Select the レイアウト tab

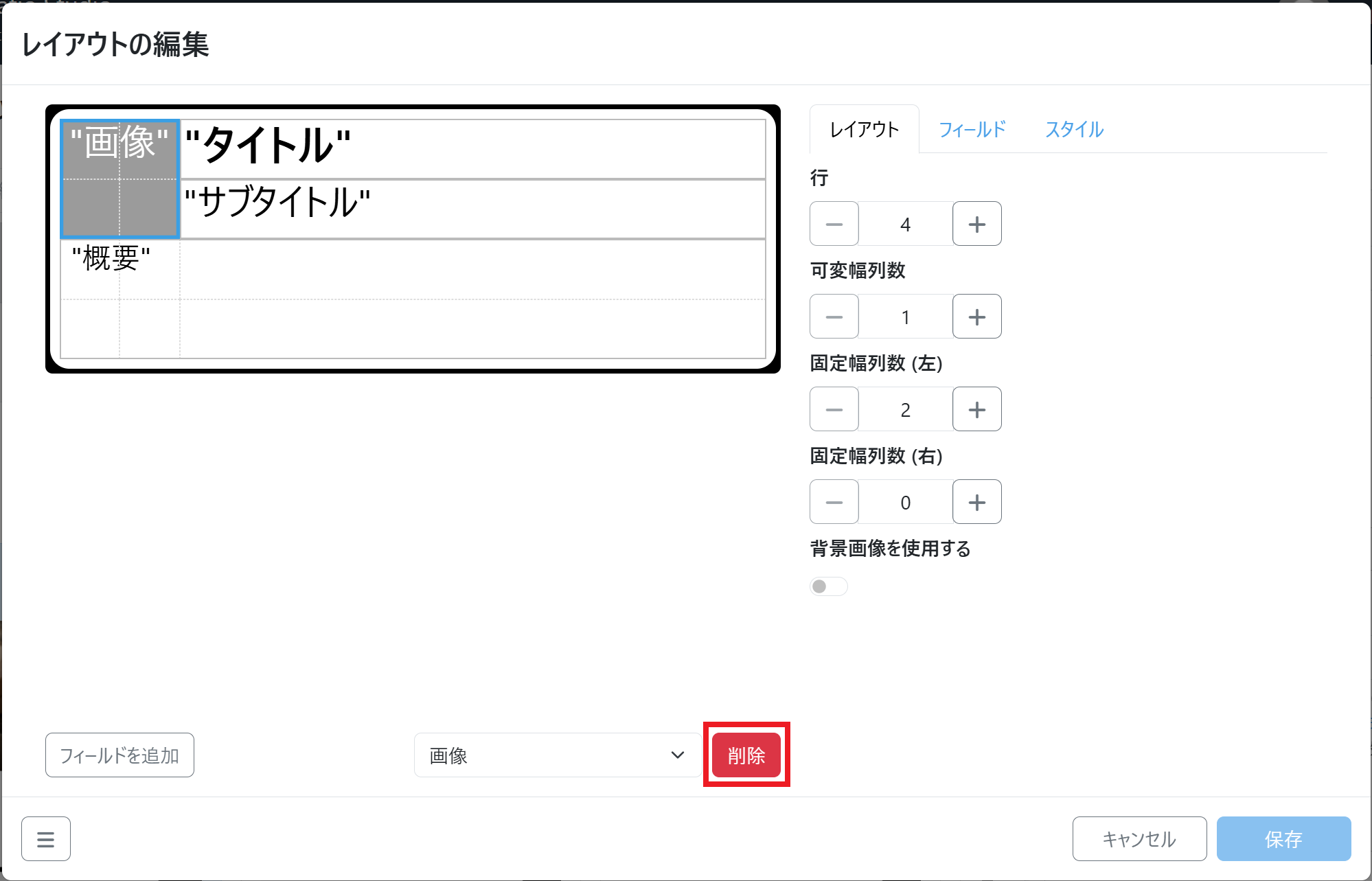tap(864, 130)
